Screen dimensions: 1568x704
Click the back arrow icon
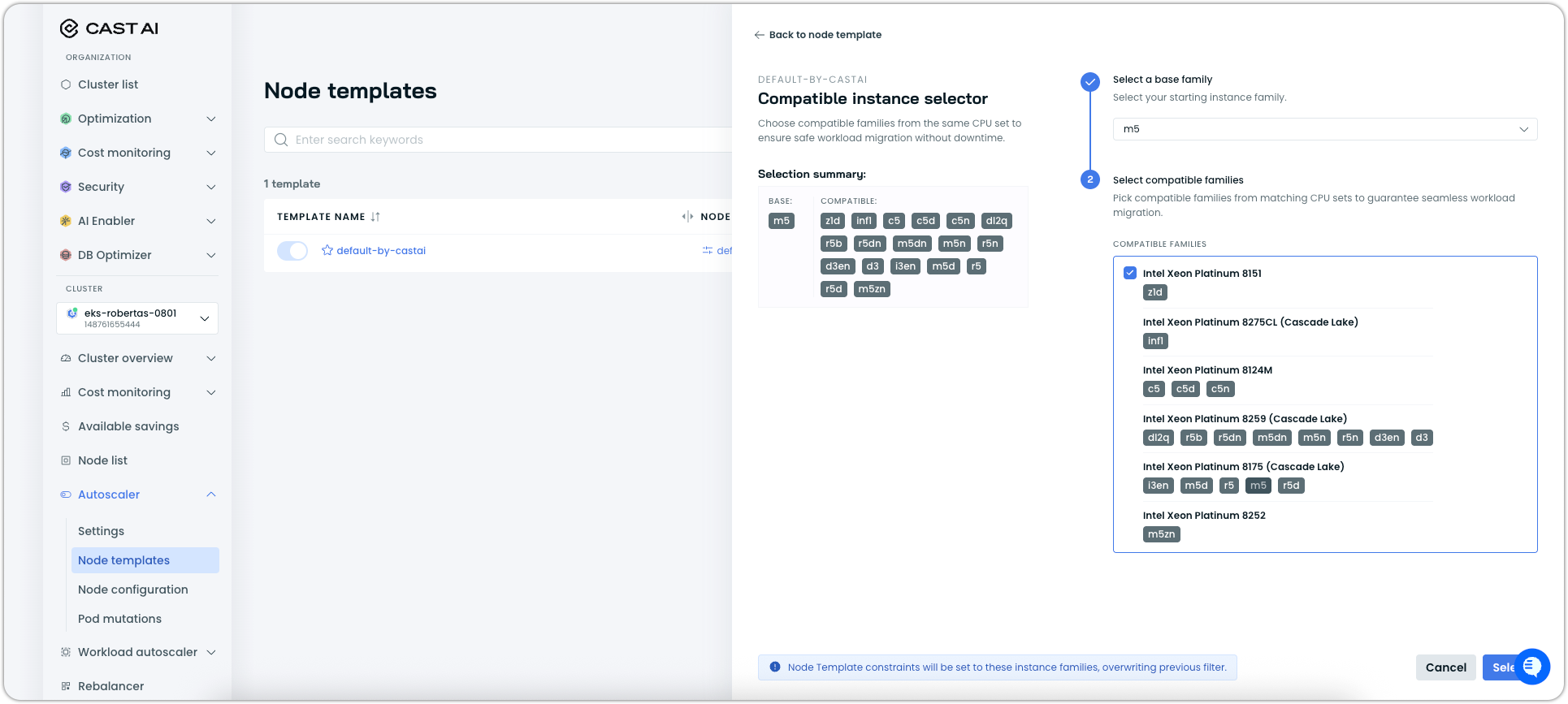(759, 35)
